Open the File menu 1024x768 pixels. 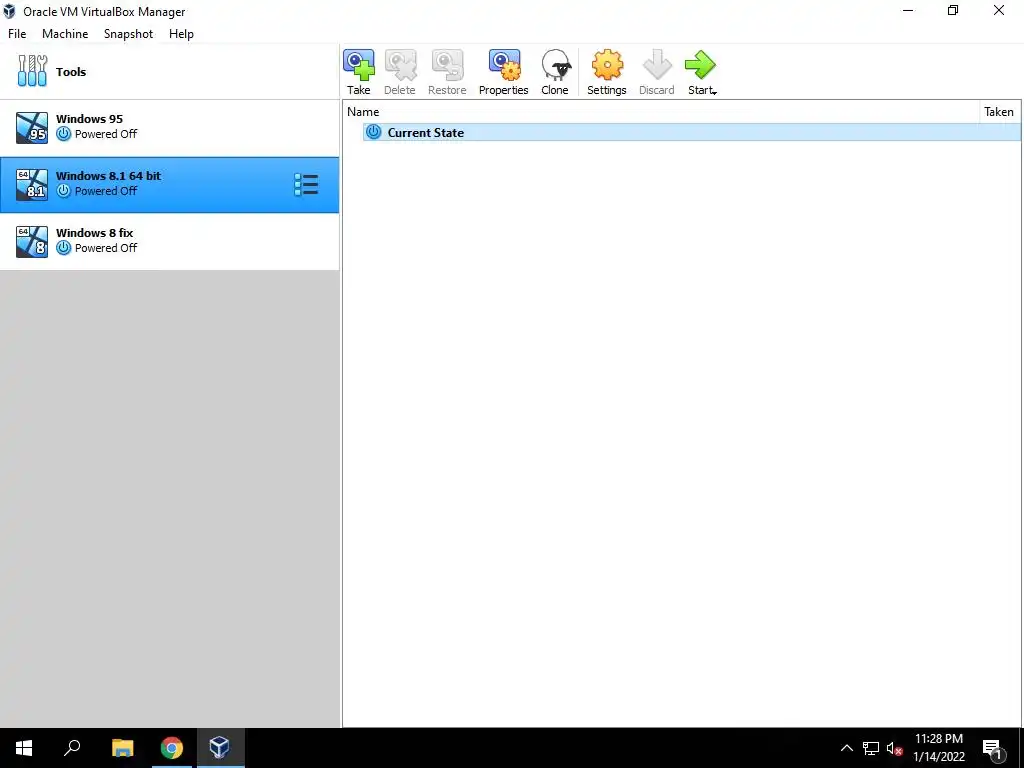pyautogui.click(x=17, y=34)
